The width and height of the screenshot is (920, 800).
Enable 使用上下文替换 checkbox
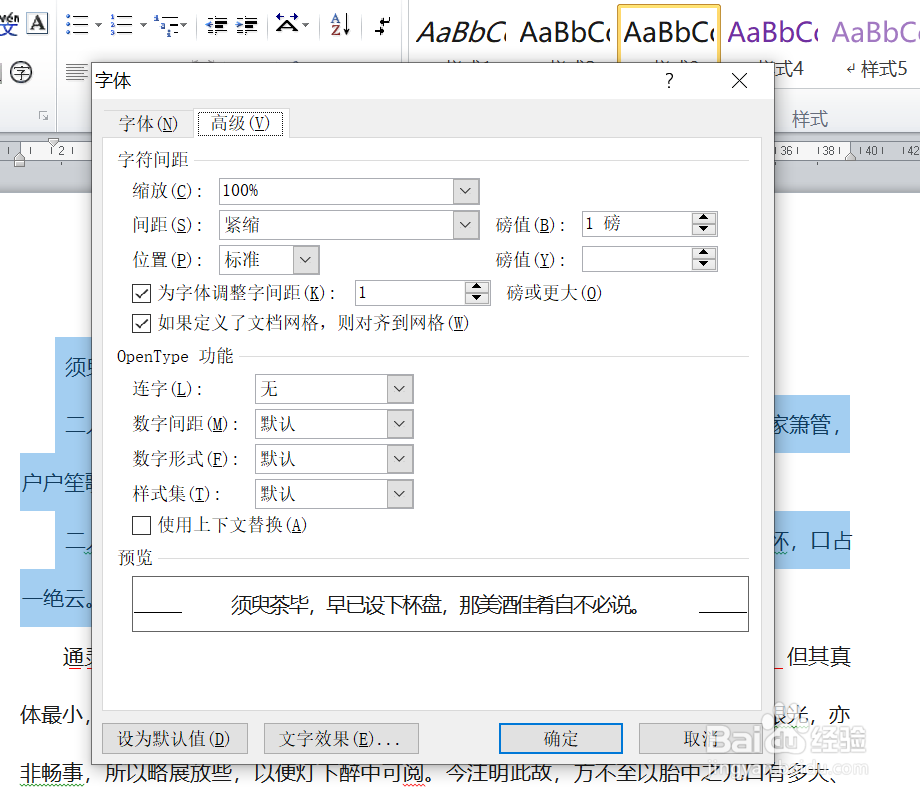[143, 526]
